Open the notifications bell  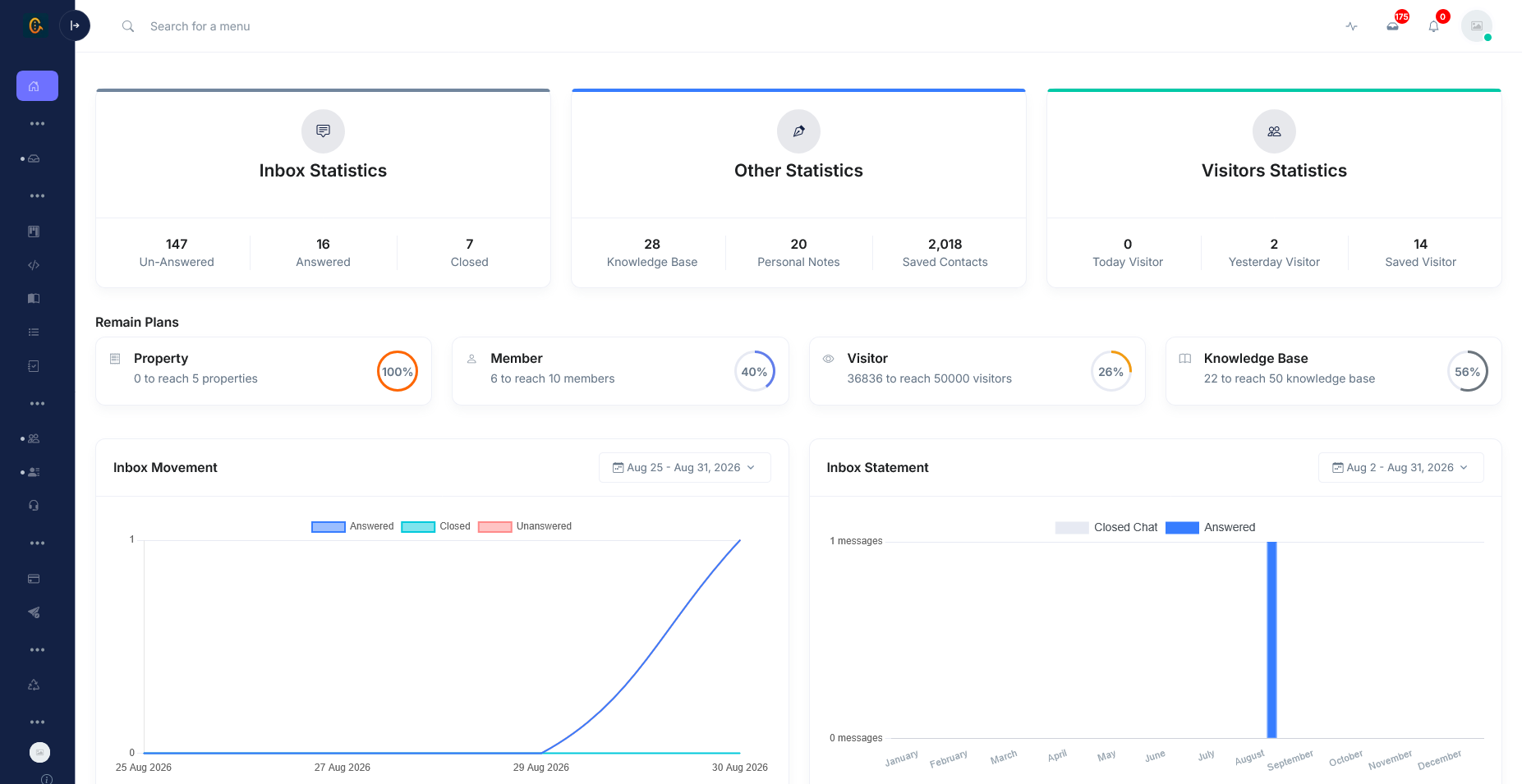coord(1434,26)
